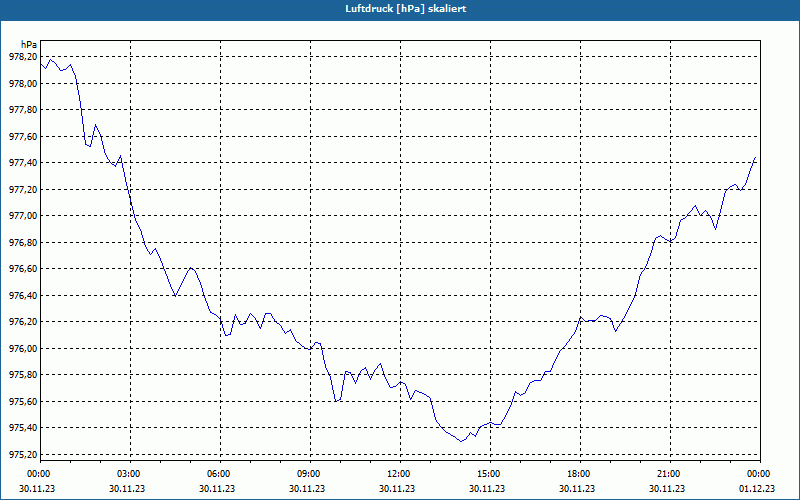This screenshot has width=800, height=500.
Task: Select the 978,00 axis value
Action: click(23, 83)
